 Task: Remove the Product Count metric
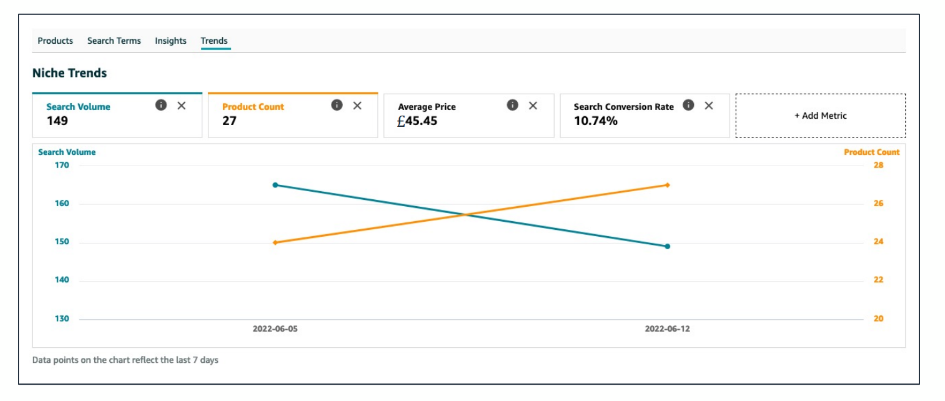coord(357,105)
